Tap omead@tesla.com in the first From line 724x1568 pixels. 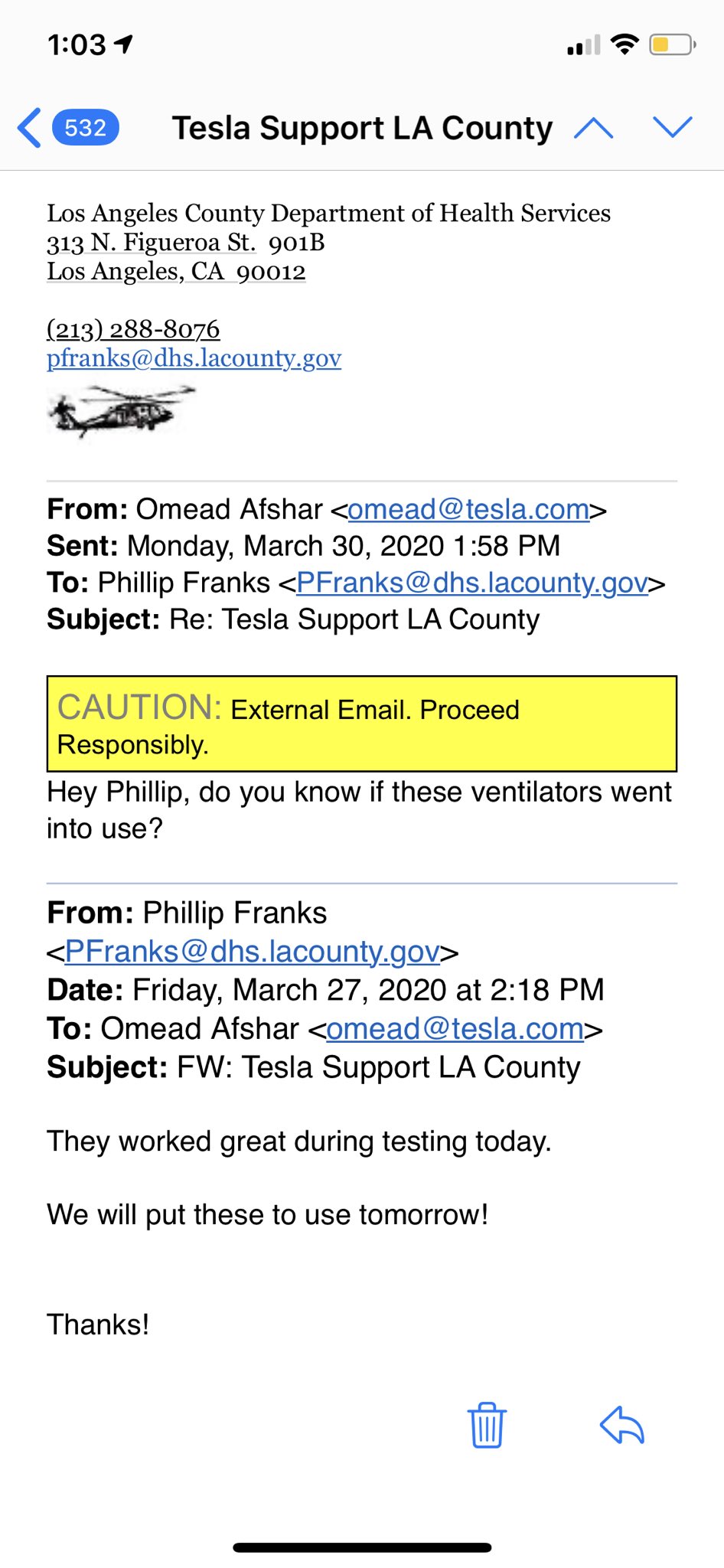point(468,509)
